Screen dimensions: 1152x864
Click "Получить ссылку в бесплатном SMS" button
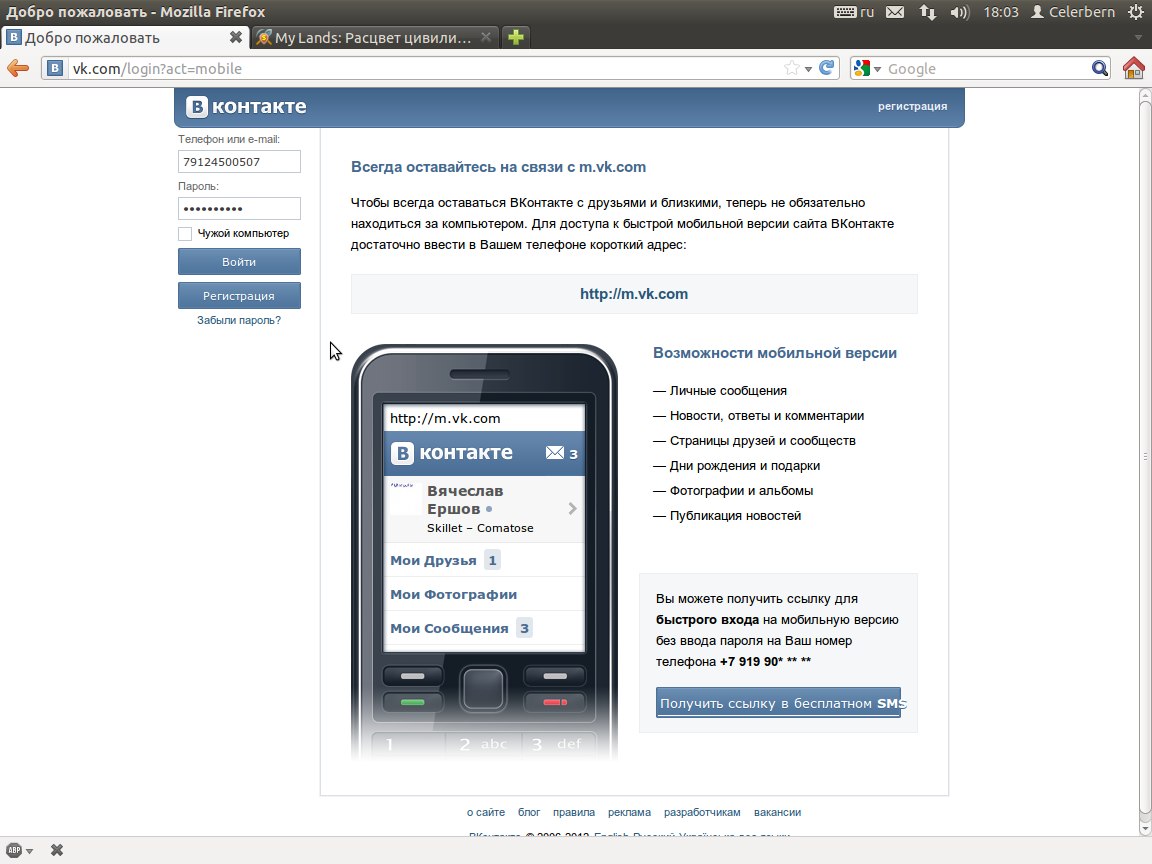pos(778,703)
